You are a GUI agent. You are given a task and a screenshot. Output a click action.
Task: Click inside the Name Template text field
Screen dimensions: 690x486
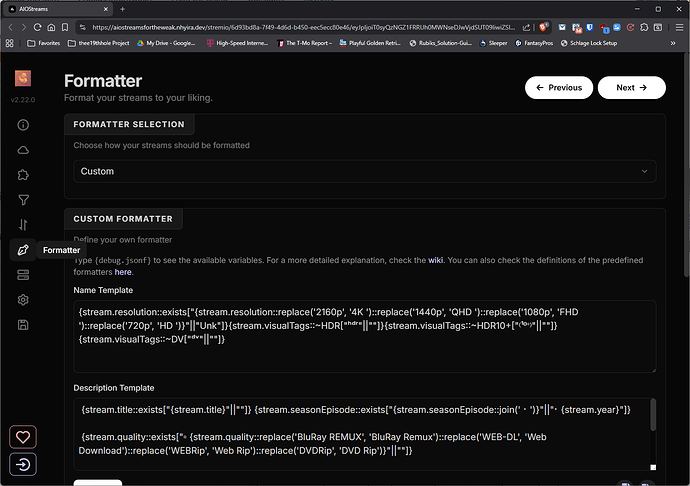[365, 327]
